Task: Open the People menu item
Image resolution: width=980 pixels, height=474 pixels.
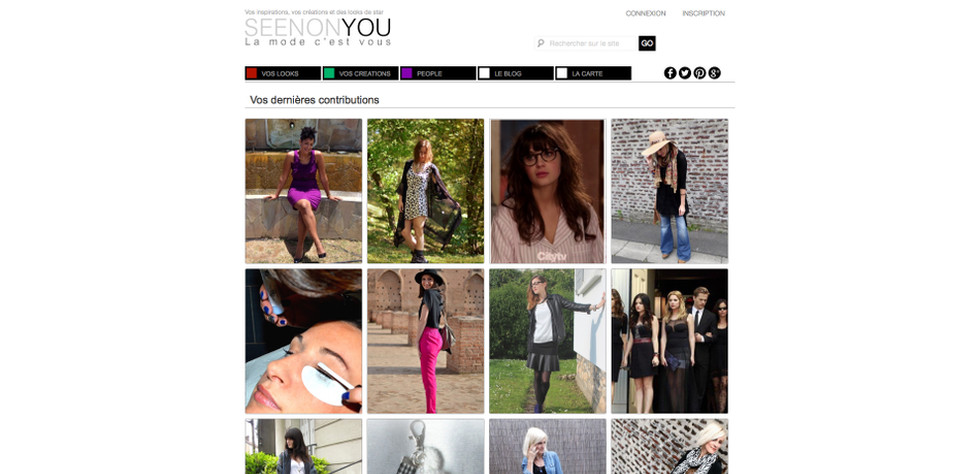Action: pos(438,73)
